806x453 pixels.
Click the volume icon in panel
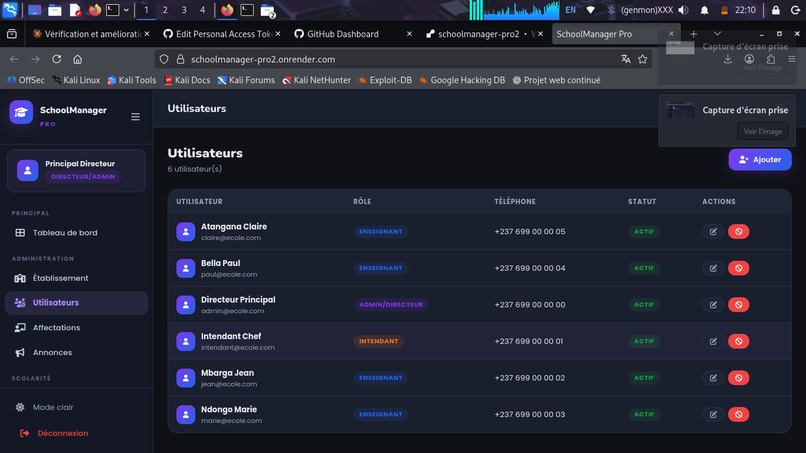(683, 10)
